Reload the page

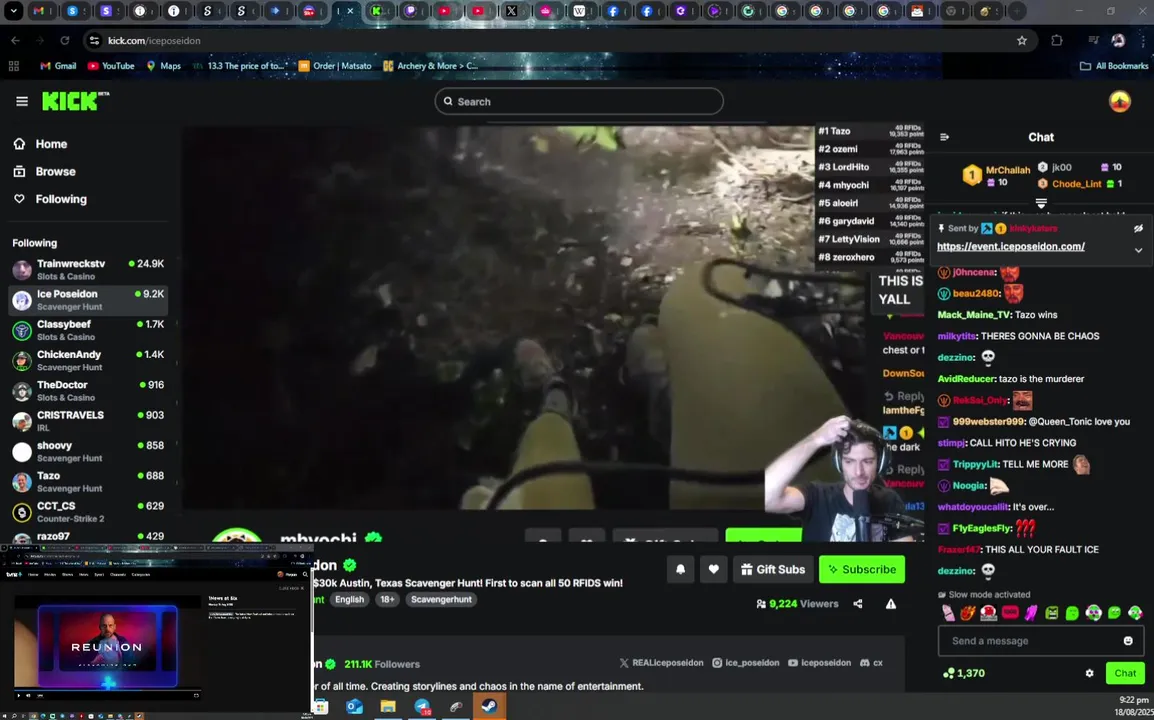(65, 40)
